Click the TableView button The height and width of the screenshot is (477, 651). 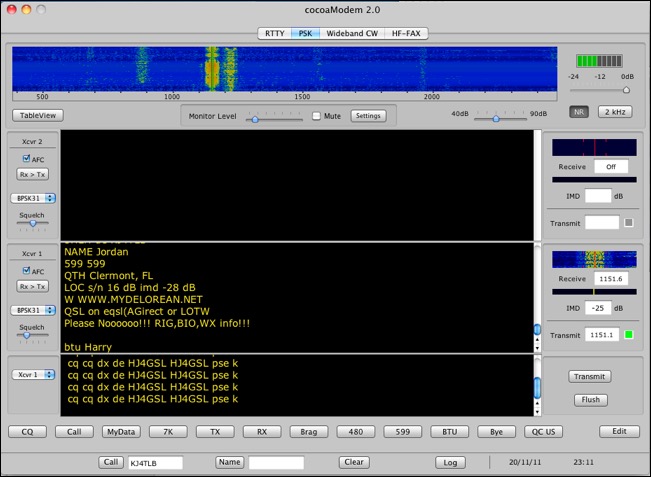tap(38, 115)
